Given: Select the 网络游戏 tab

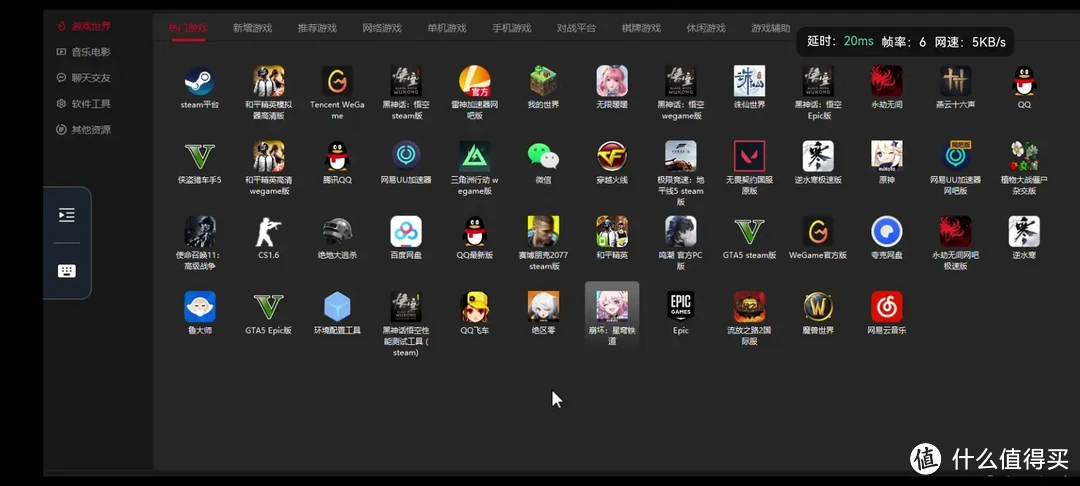Looking at the screenshot, I should point(382,28).
